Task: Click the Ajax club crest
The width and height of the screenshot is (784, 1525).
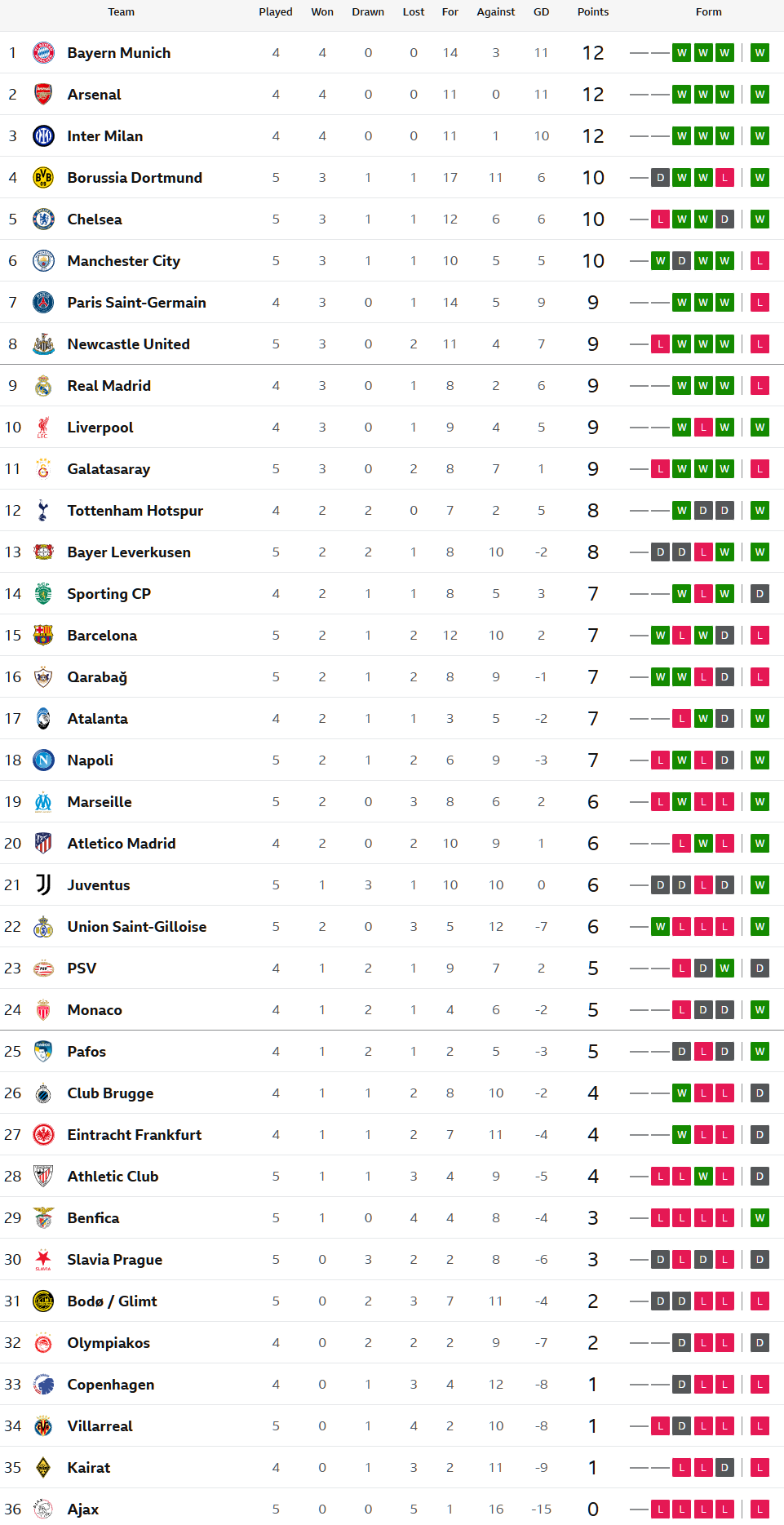Action: [43, 1509]
